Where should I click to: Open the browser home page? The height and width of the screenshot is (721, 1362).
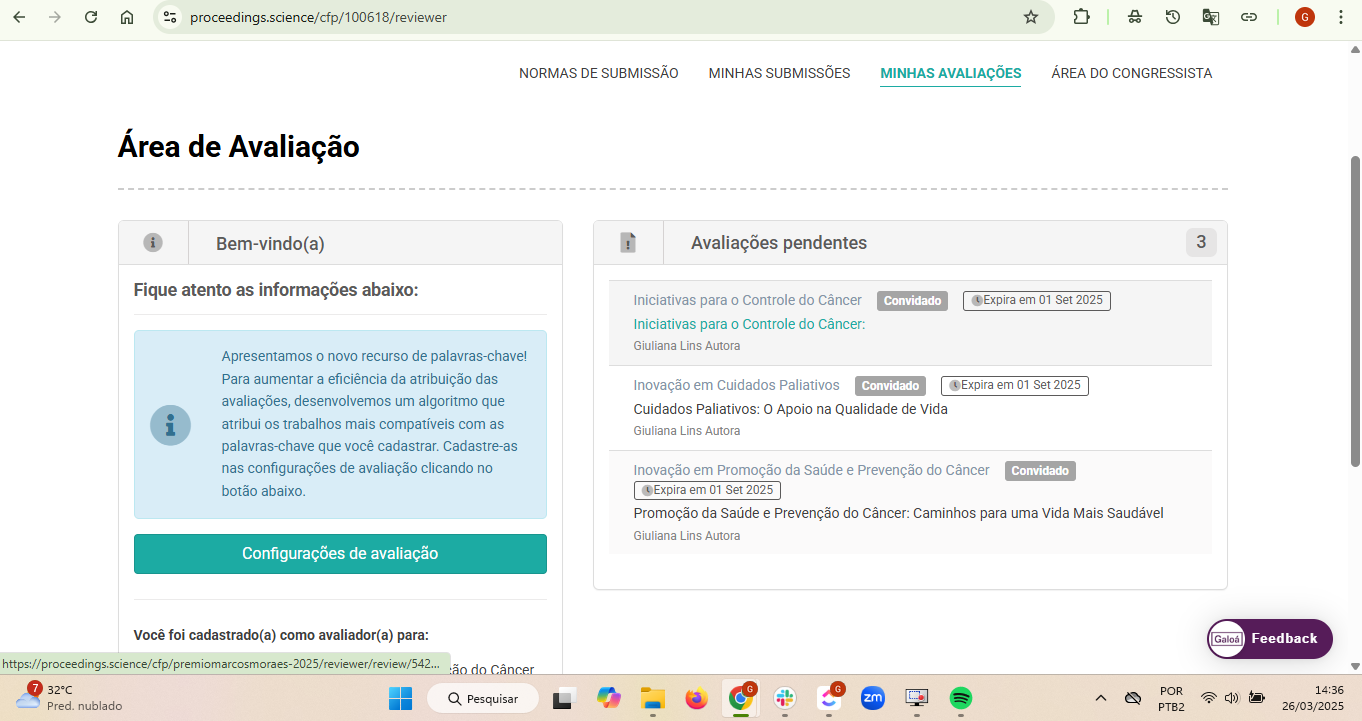(127, 17)
